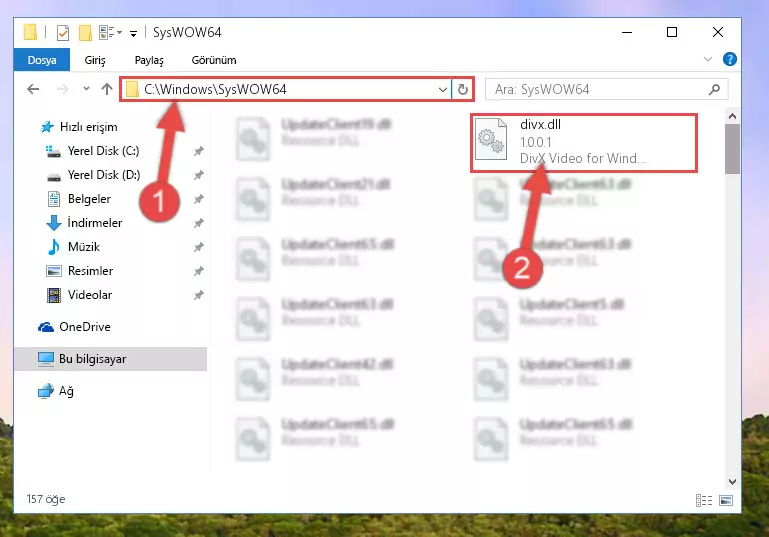
Task: Refresh the SysWOW64 folder view
Action: tap(462, 90)
